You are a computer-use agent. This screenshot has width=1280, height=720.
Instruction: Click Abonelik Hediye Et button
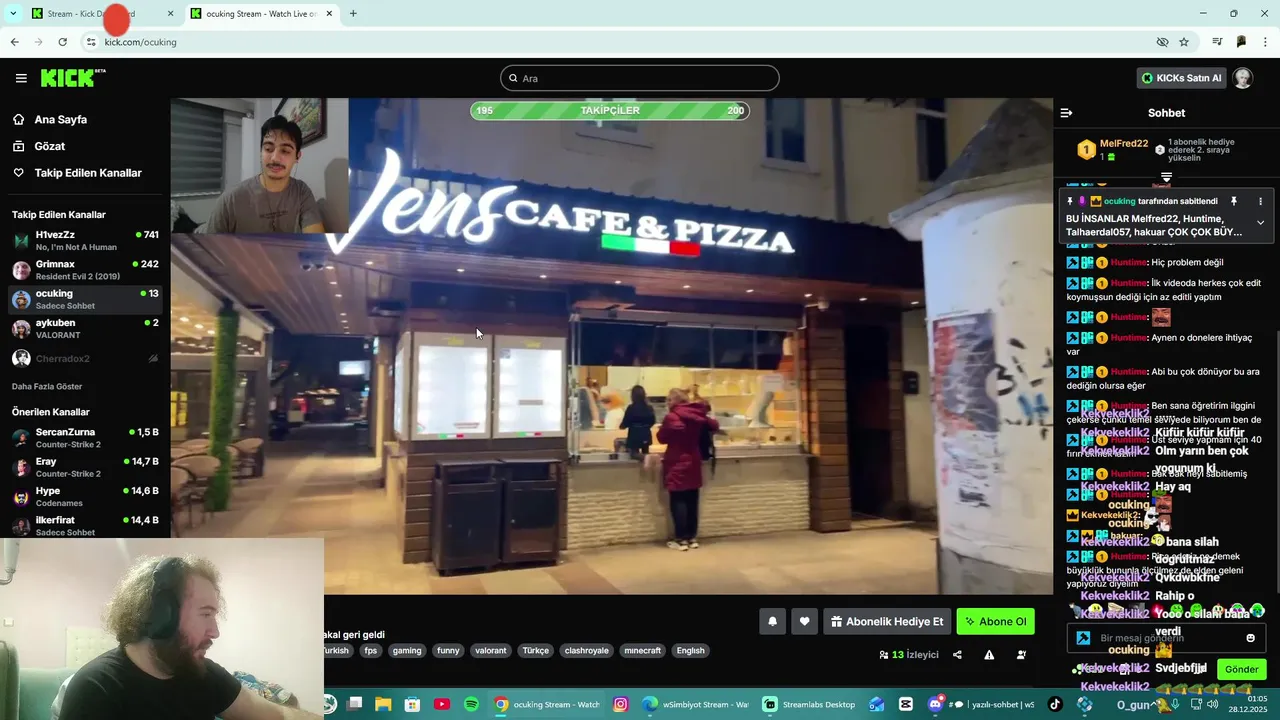887,621
